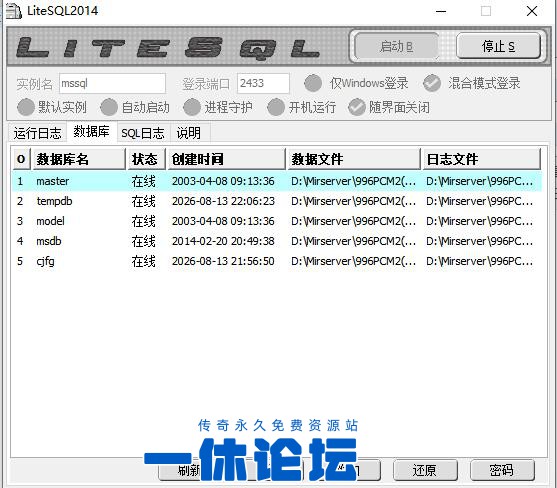This screenshot has width=557, height=488.
Task: Select the tempdb database row
Action: tap(277, 201)
